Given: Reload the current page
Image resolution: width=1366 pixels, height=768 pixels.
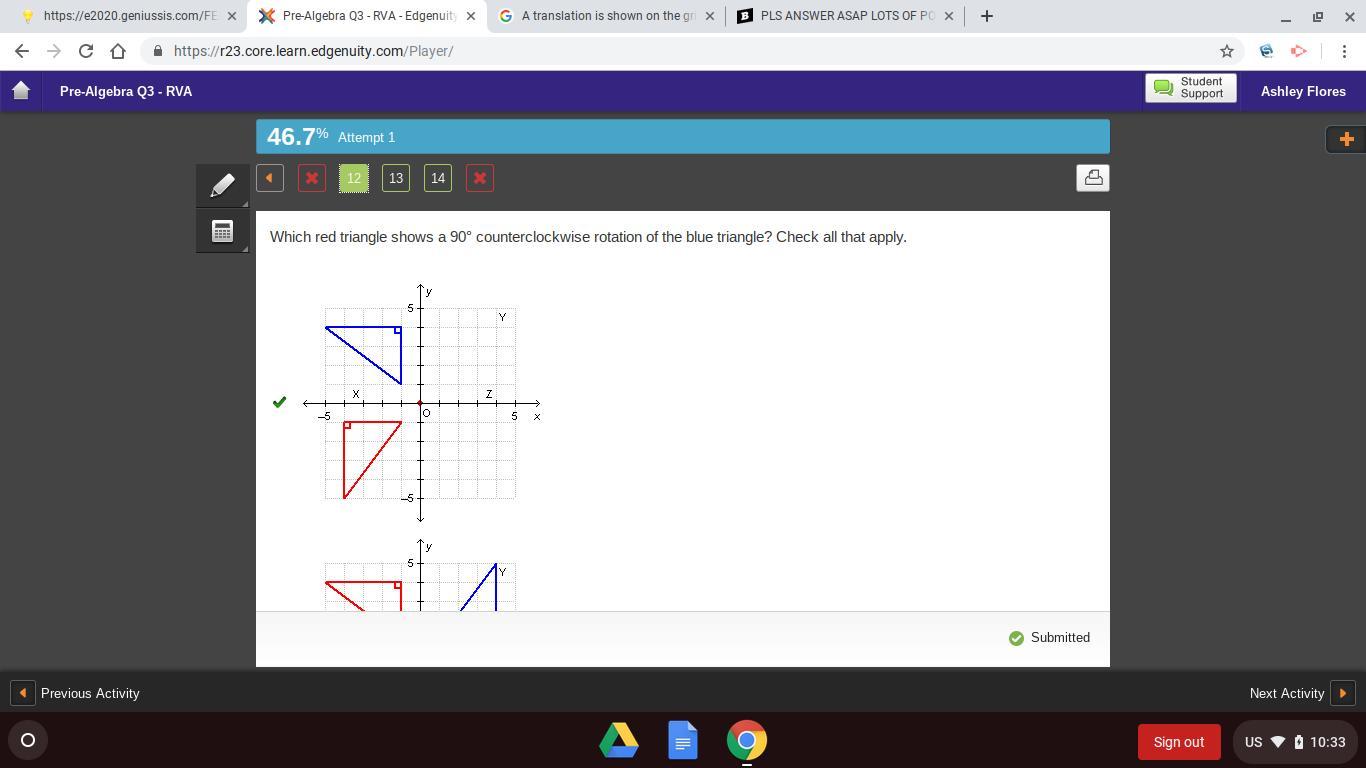Looking at the screenshot, I should coord(86,51).
